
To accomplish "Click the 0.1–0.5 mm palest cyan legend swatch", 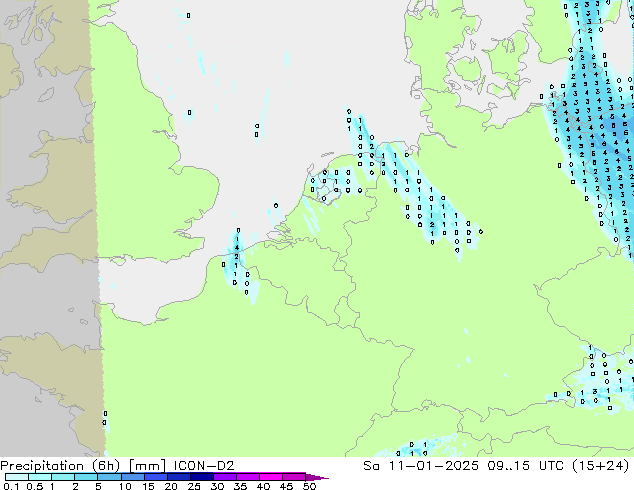I will click(x=17, y=477).
